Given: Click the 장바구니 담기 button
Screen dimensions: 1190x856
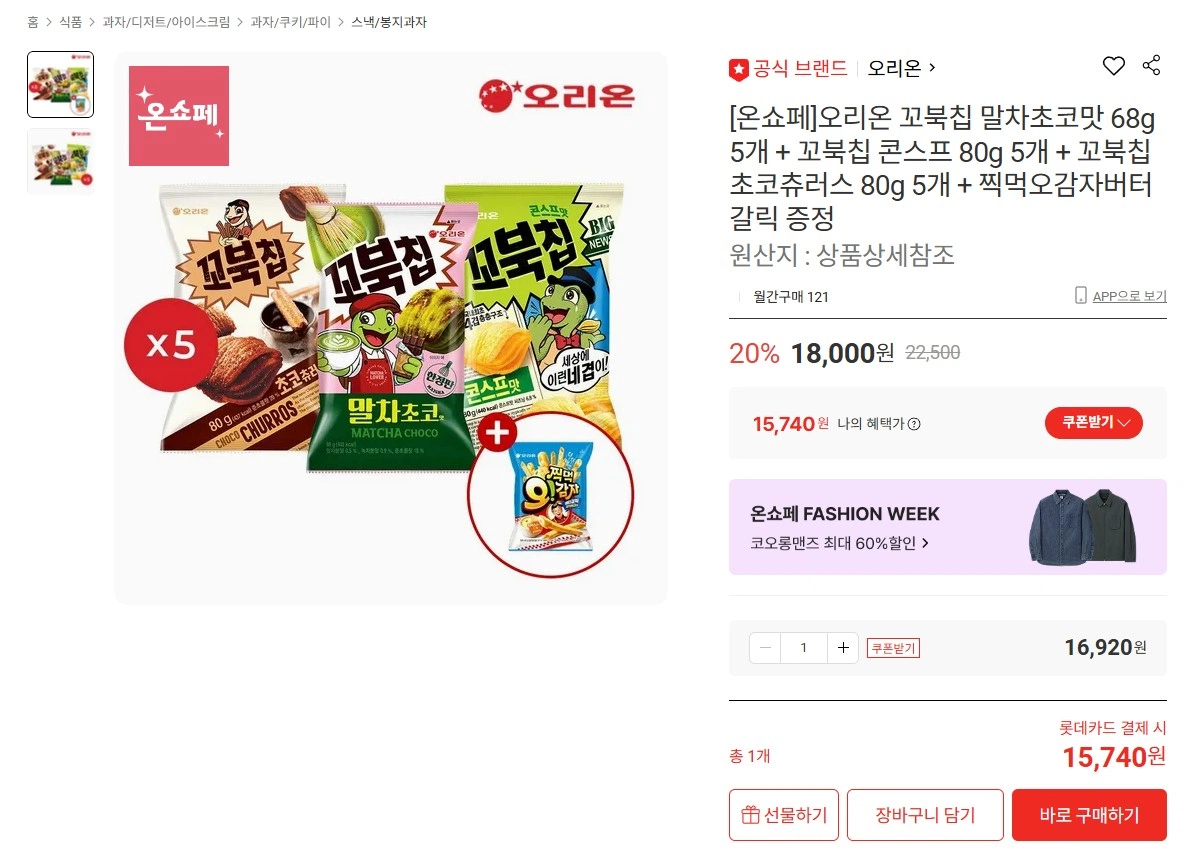Looking at the screenshot, I should (925, 815).
